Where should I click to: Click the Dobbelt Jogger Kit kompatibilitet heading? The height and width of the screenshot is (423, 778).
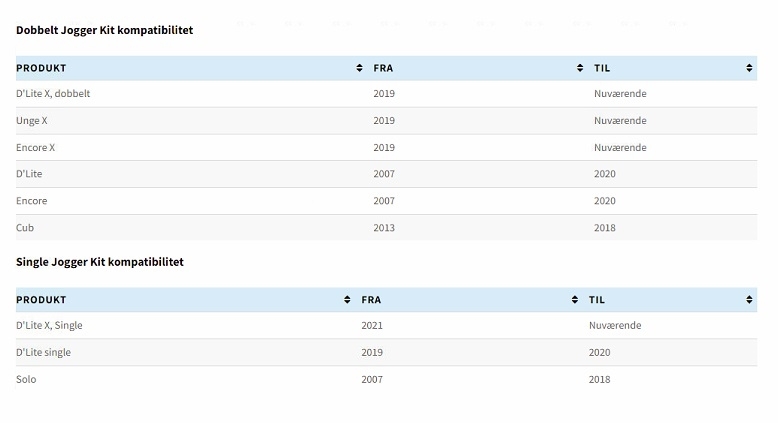pyautogui.click(x=104, y=30)
